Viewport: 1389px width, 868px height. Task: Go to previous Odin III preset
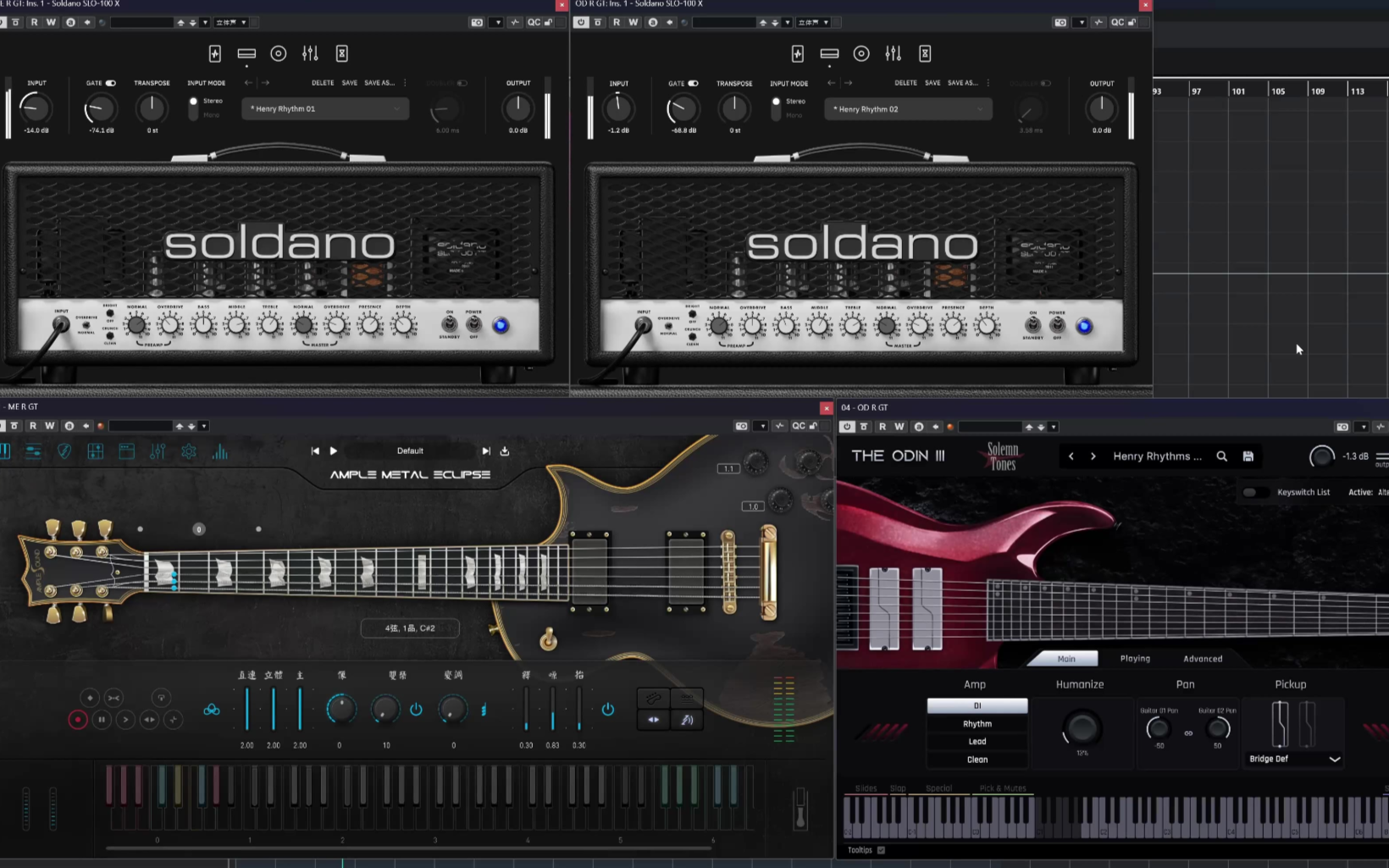click(x=1071, y=456)
